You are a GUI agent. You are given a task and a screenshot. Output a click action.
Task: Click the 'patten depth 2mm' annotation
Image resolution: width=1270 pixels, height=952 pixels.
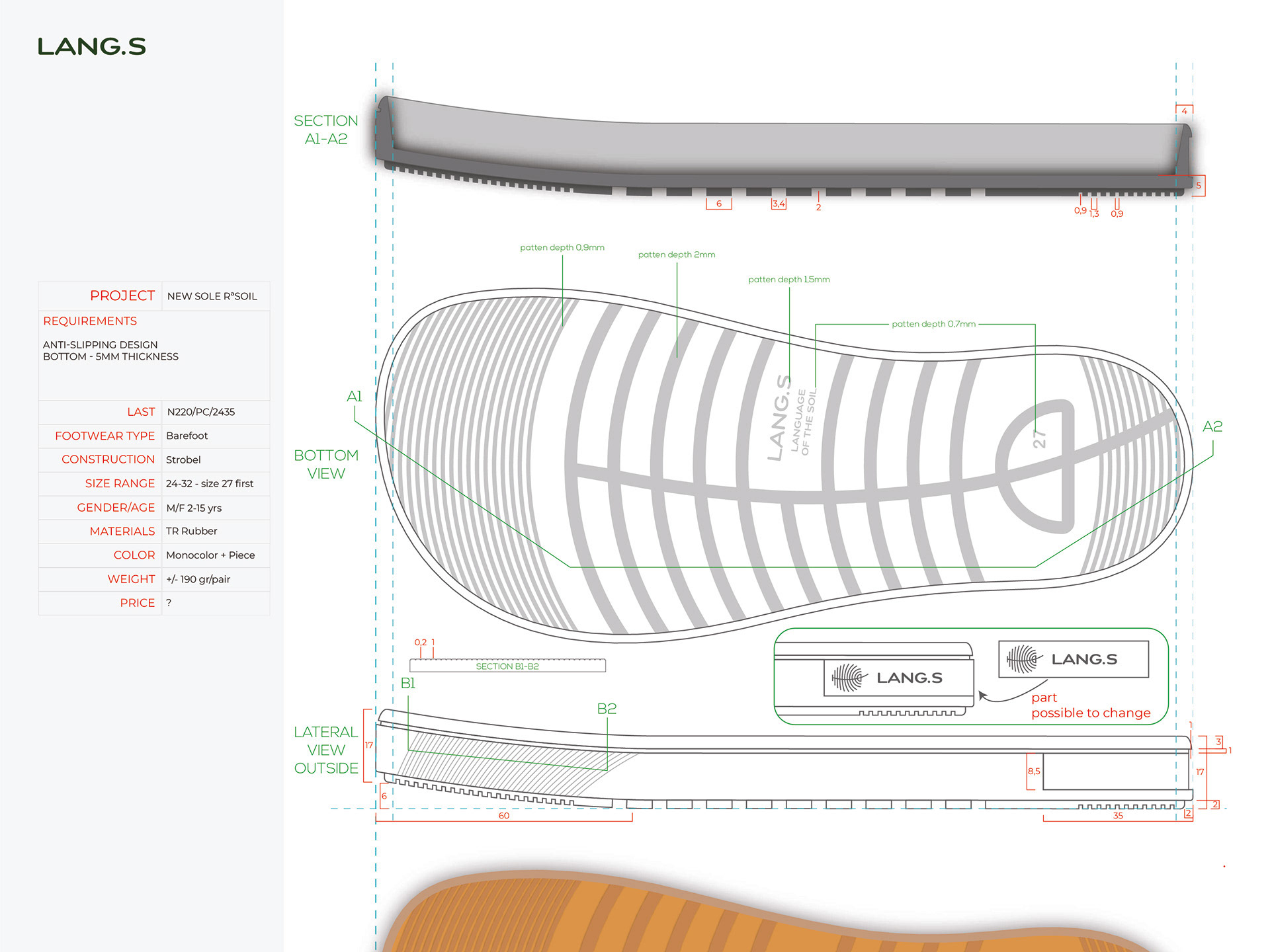click(676, 255)
